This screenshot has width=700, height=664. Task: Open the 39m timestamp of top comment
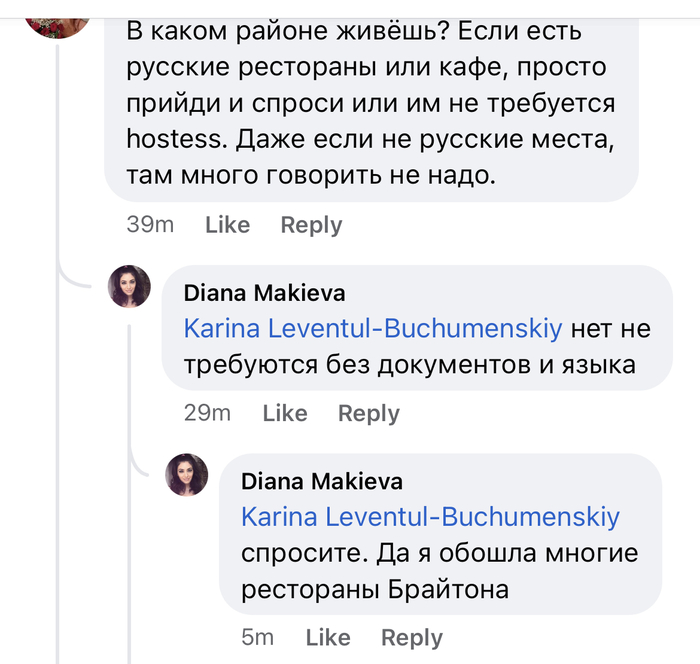point(150,225)
